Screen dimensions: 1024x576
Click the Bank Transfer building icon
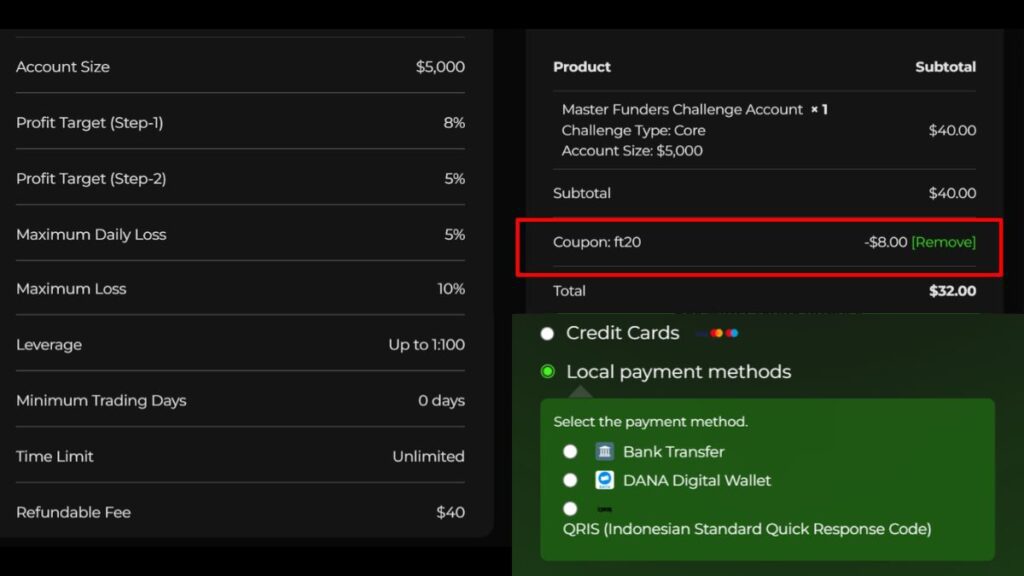604,452
